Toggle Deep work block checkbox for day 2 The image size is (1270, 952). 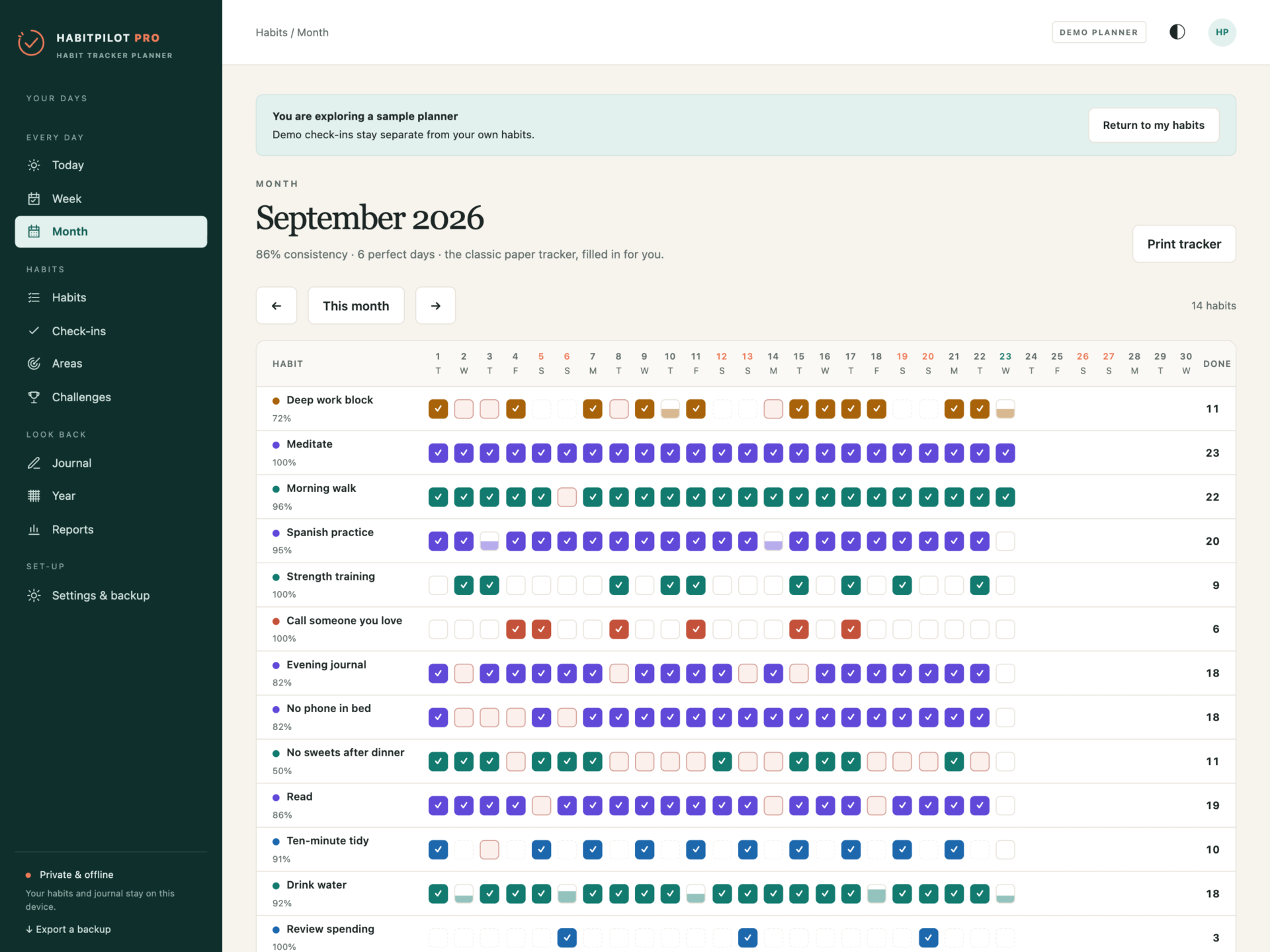(x=464, y=409)
